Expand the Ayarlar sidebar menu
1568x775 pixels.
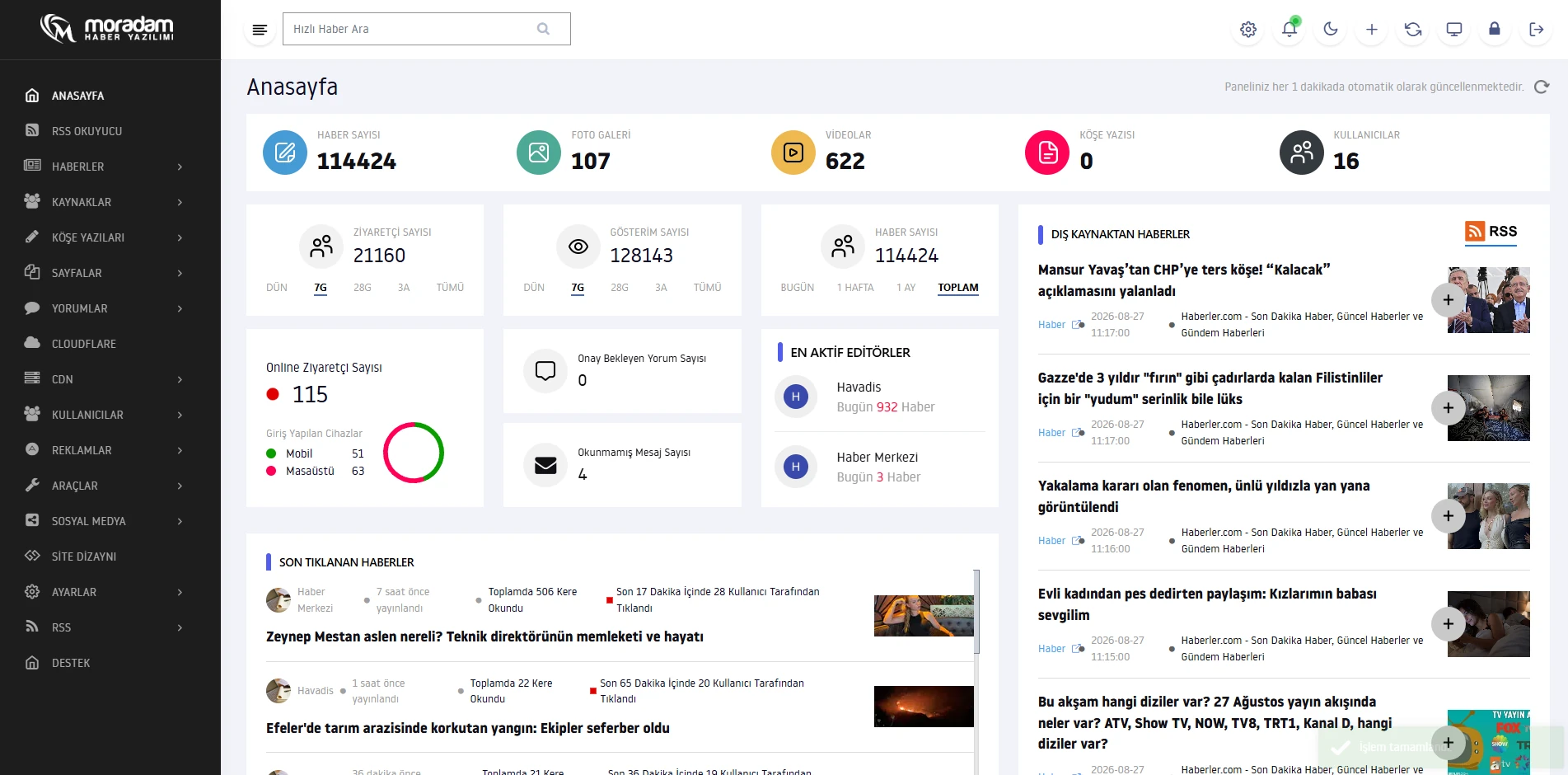tap(110, 592)
